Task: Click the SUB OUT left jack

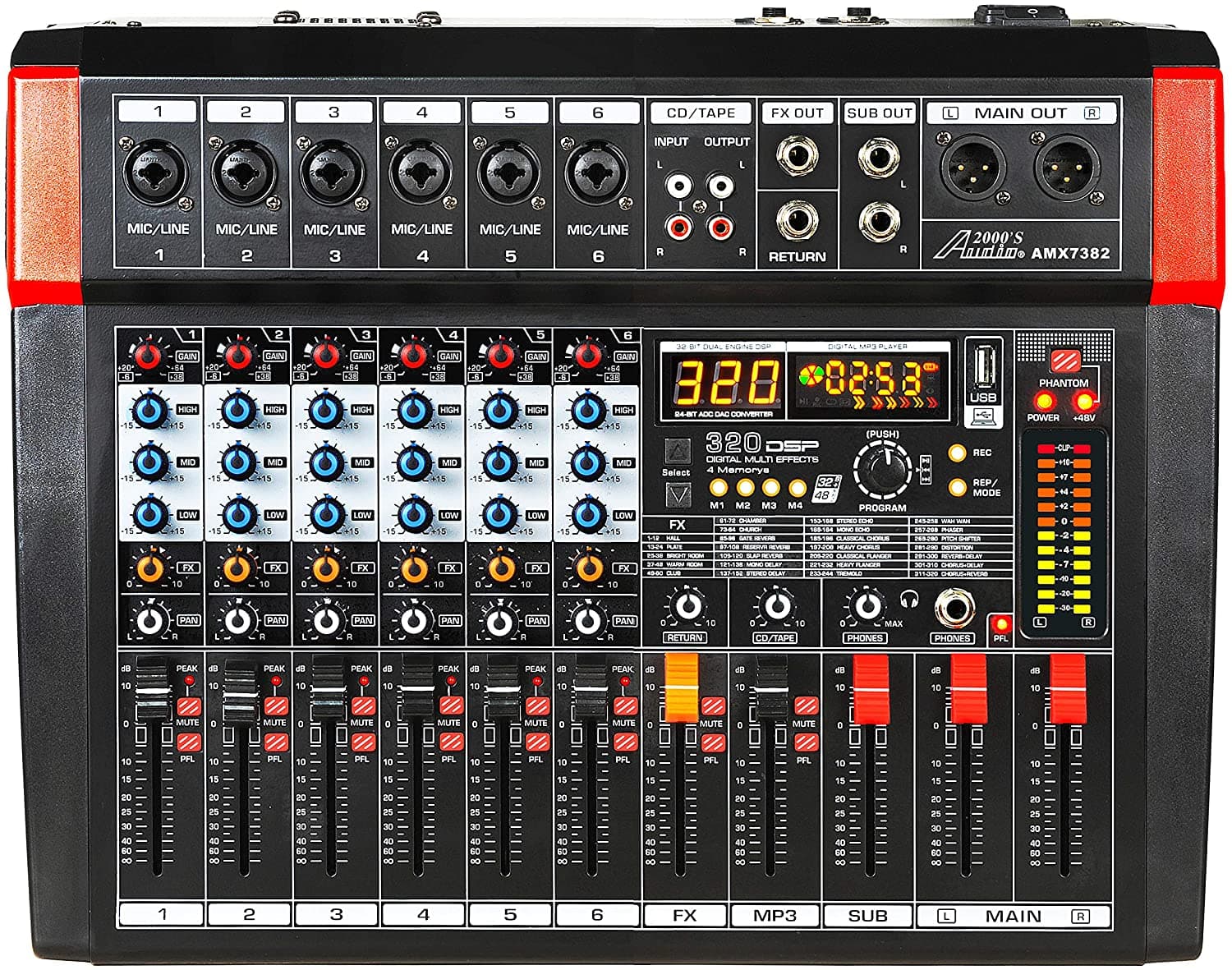Action: (878, 158)
